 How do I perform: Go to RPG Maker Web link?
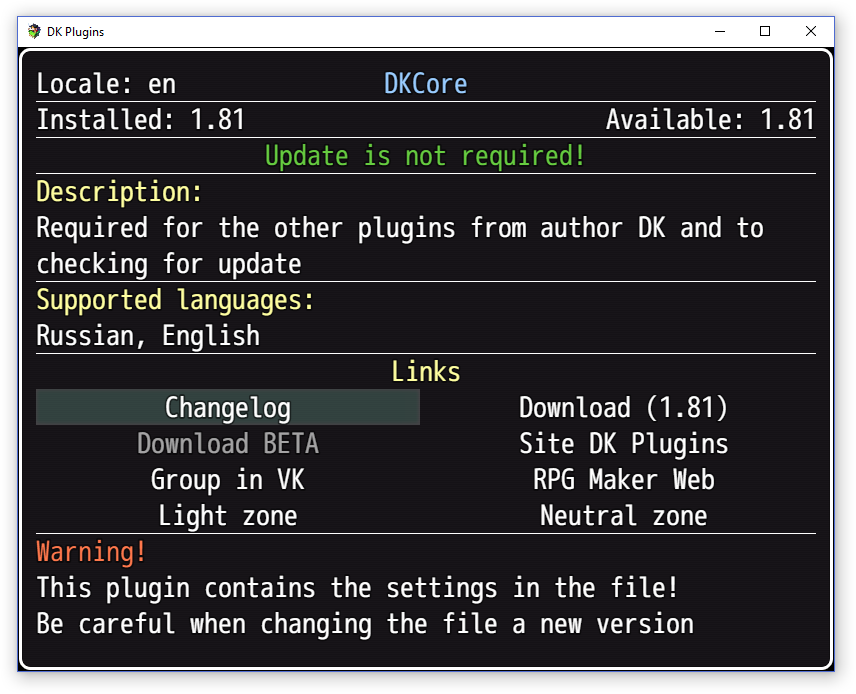[623, 480]
